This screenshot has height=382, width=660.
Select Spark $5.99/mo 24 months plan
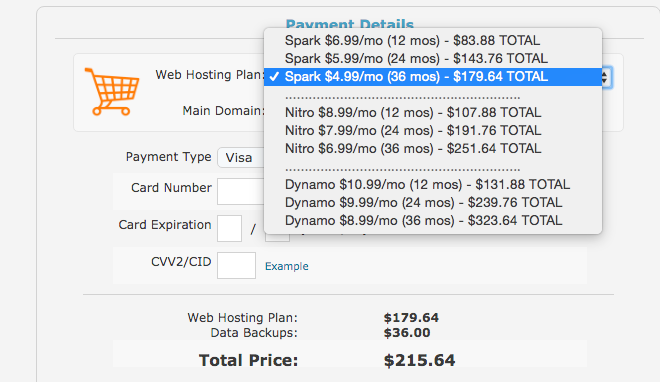tap(433, 58)
